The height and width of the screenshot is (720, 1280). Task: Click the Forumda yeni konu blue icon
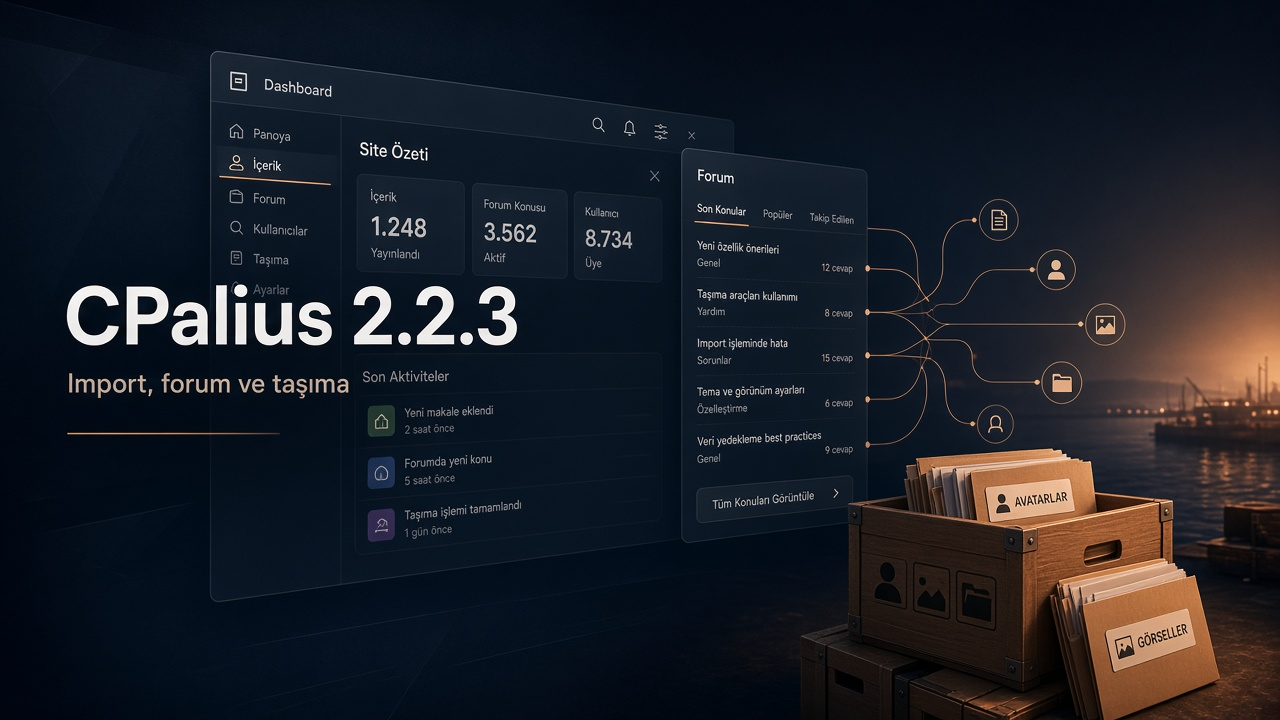(381, 472)
